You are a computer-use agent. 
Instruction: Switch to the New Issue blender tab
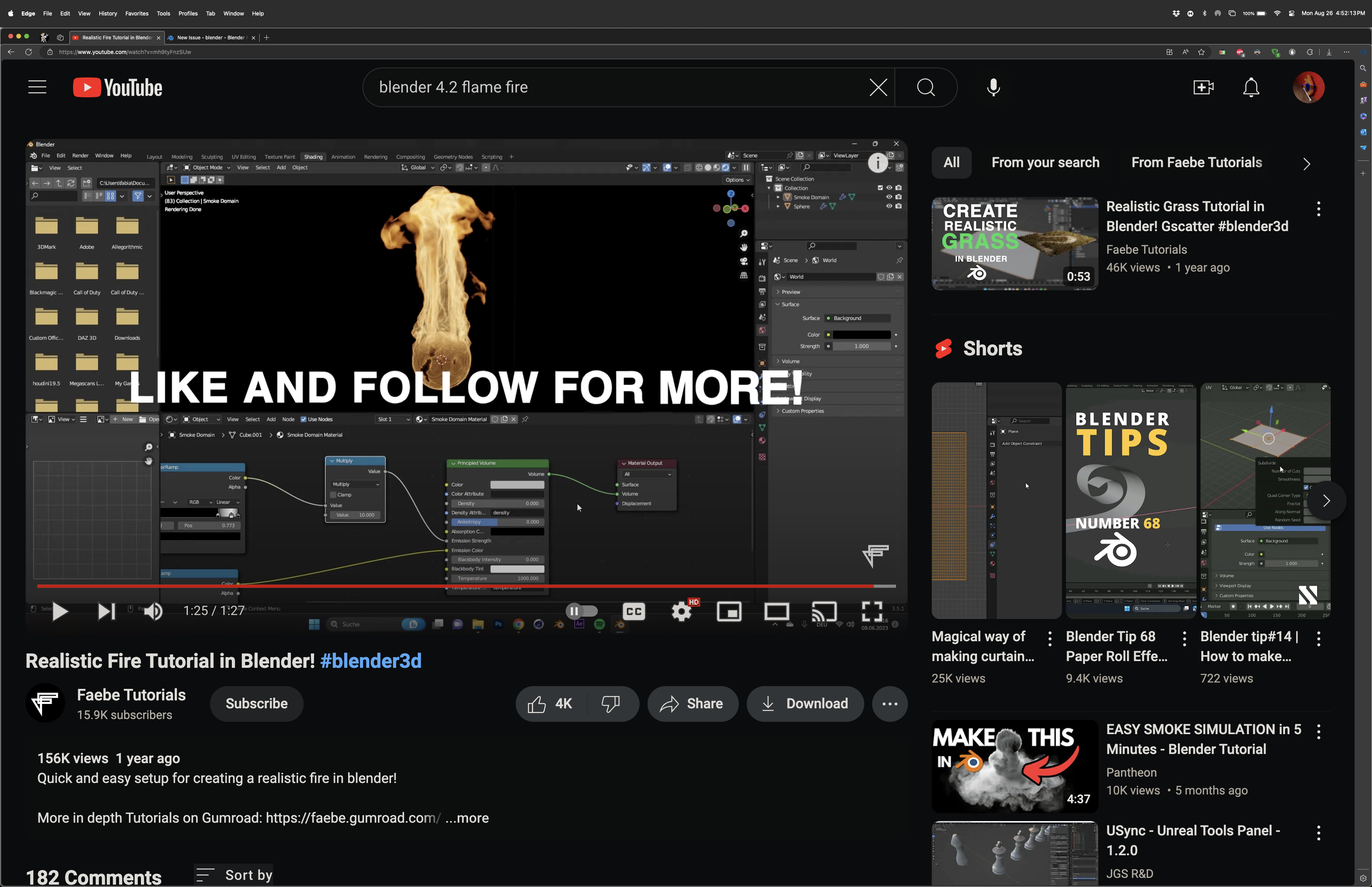tap(211, 37)
